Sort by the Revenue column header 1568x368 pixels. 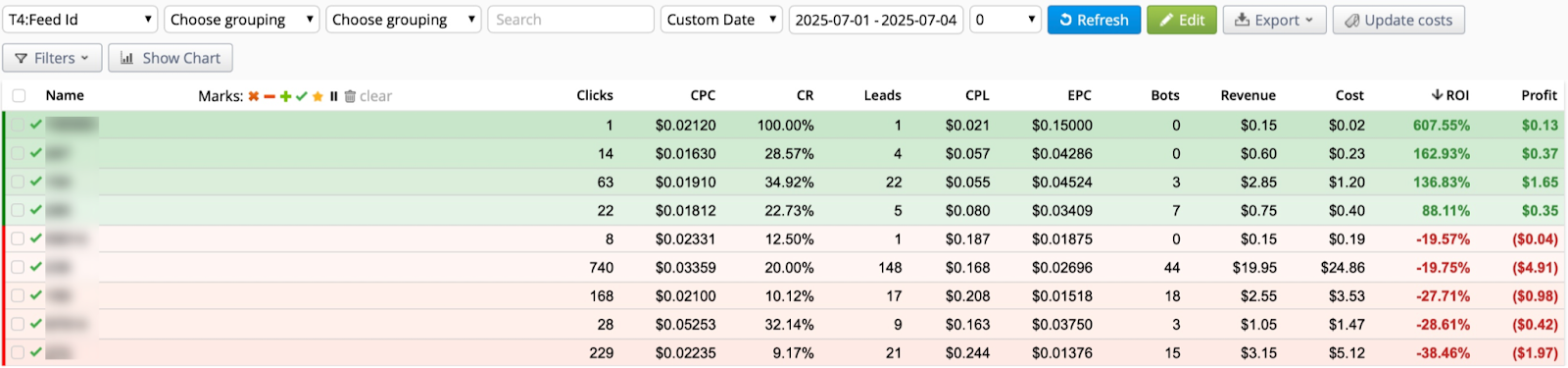1248,95
